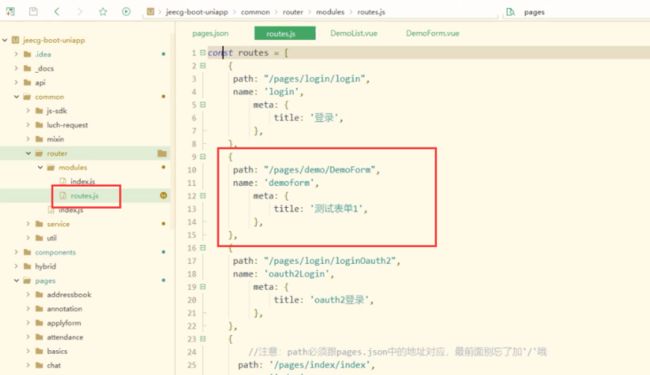Click jeecg-boot-uniapp in the breadcrumb

[x=197, y=12]
